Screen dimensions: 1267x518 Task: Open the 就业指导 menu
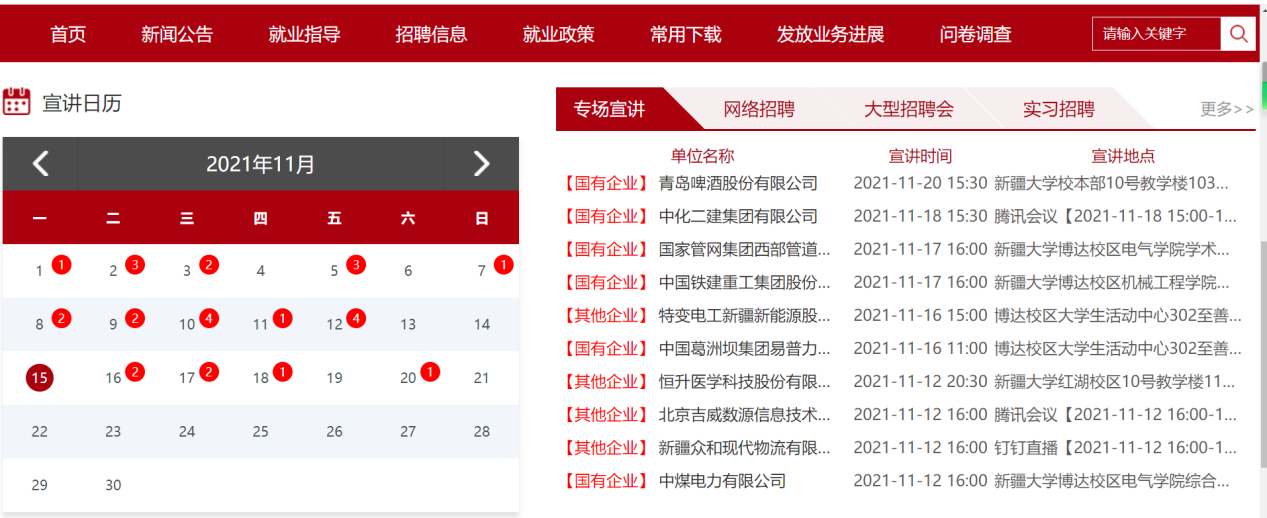click(x=304, y=34)
